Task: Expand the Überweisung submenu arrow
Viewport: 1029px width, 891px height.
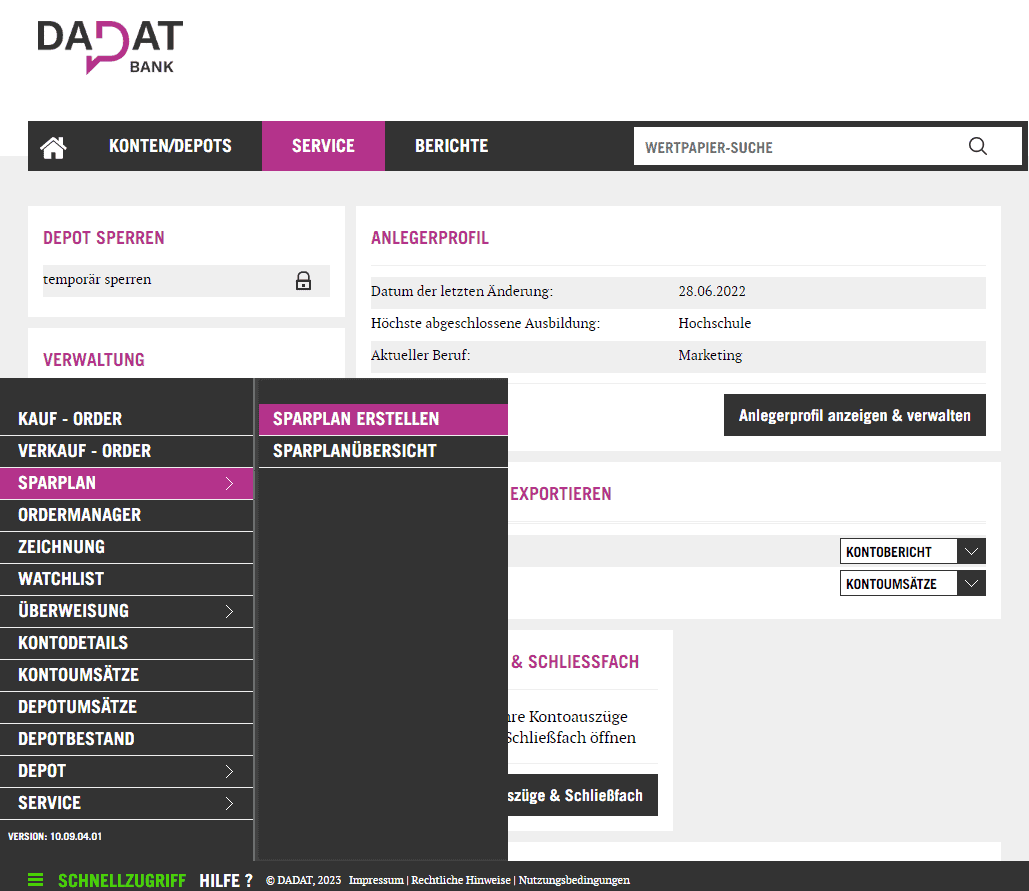Action: coord(229,611)
